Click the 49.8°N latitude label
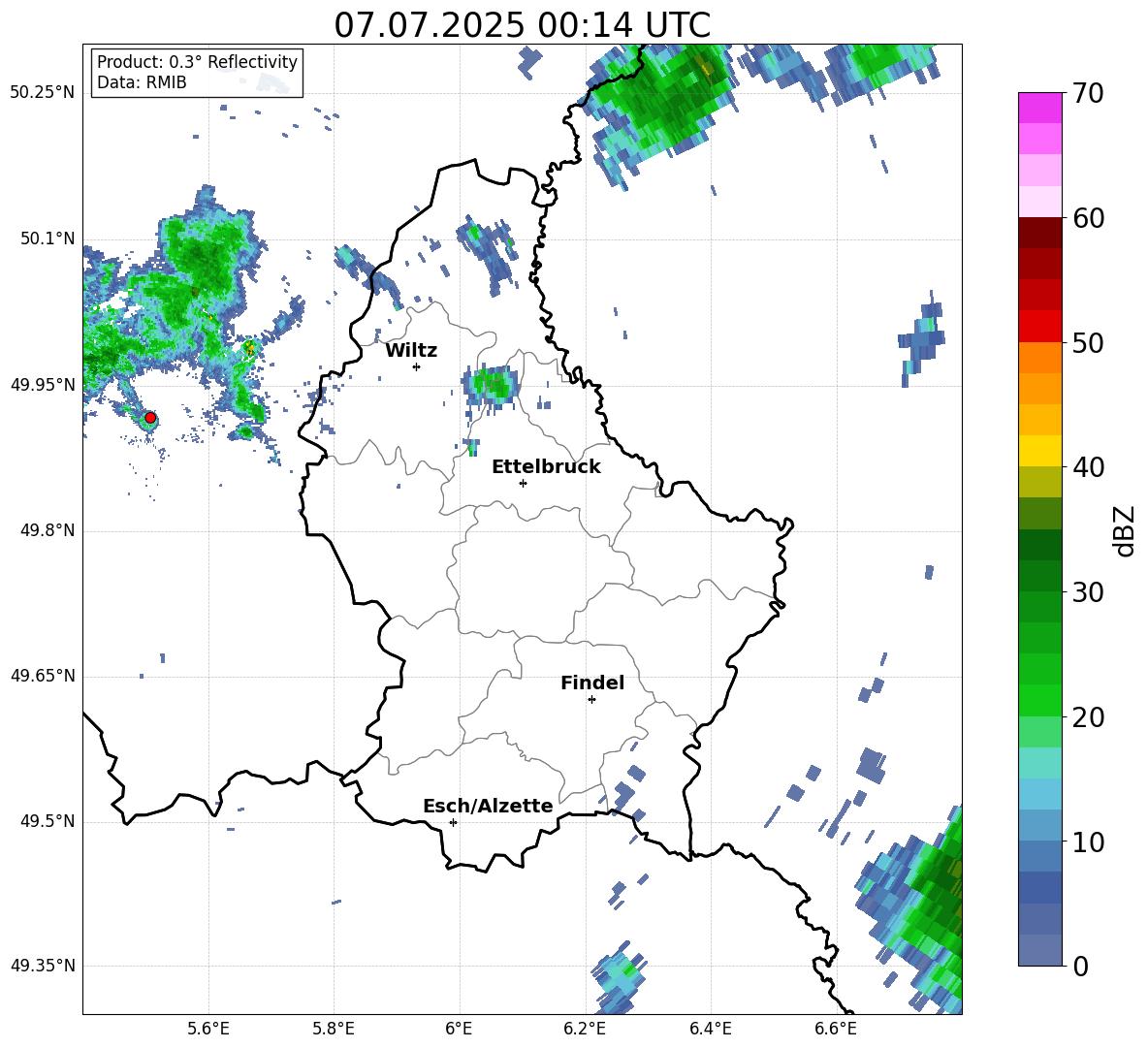Viewport: 1148px width, 1048px height. click(48, 530)
